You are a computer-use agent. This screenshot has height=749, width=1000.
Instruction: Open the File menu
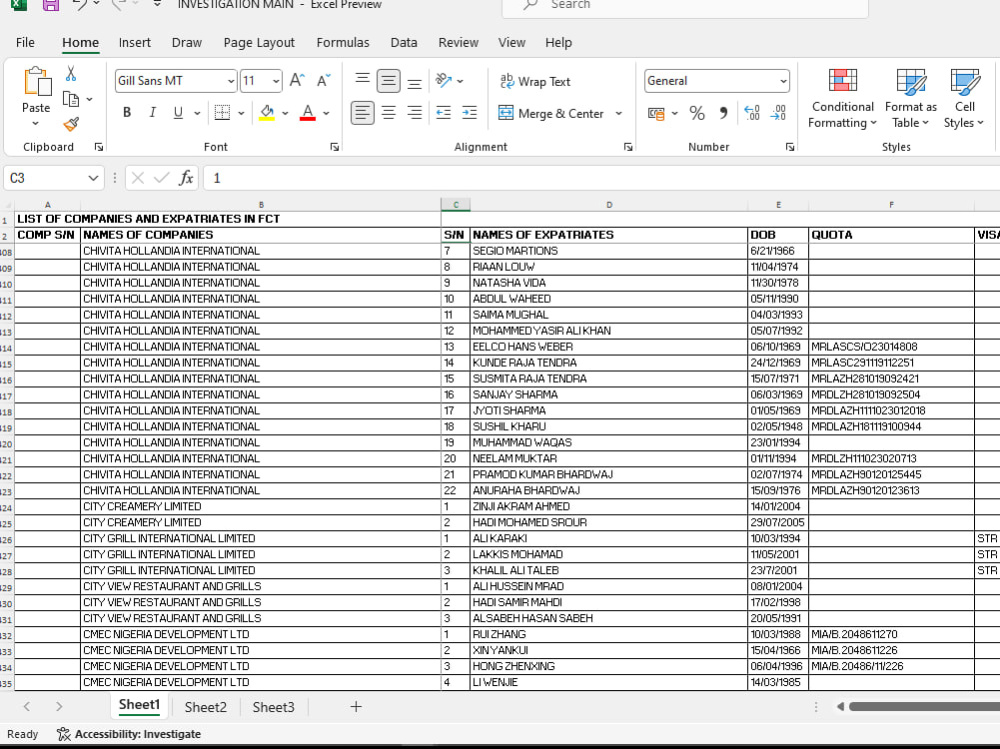pyautogui.click(x=25, y=42)
